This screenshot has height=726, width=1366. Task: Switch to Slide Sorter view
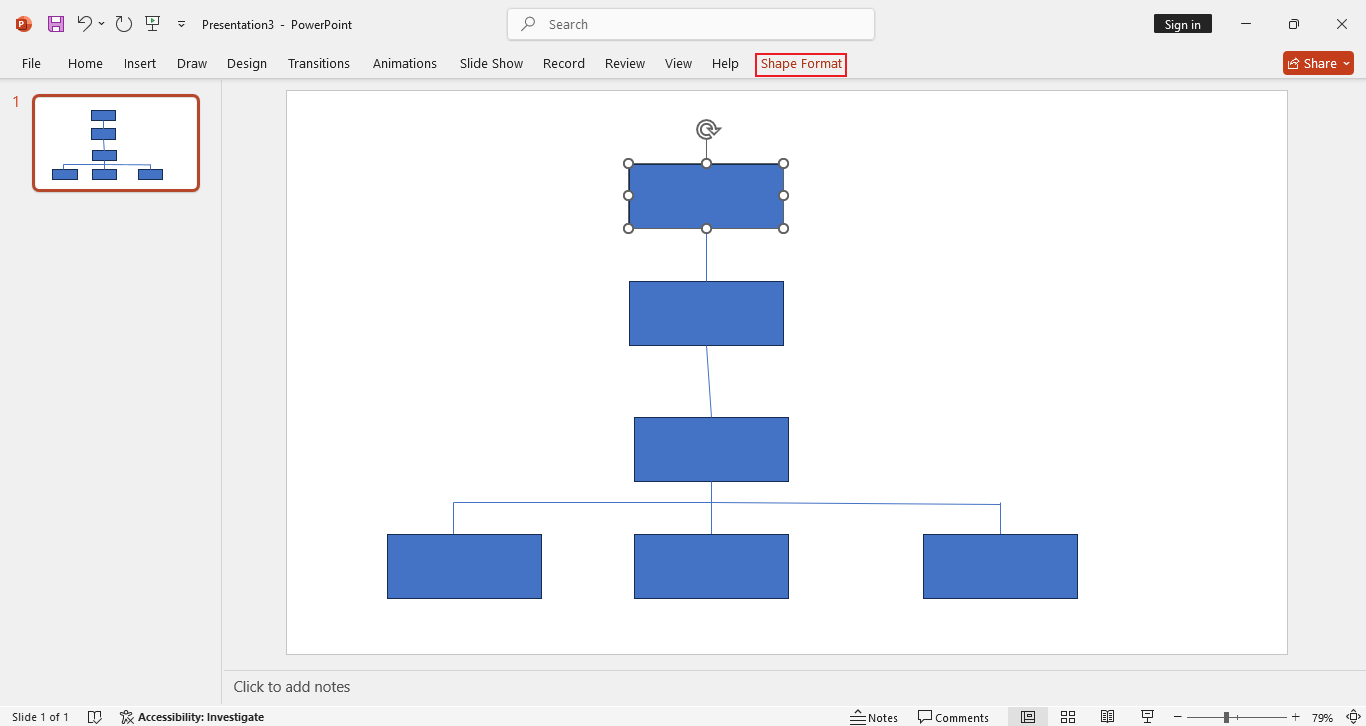[x=1068, y=716]
